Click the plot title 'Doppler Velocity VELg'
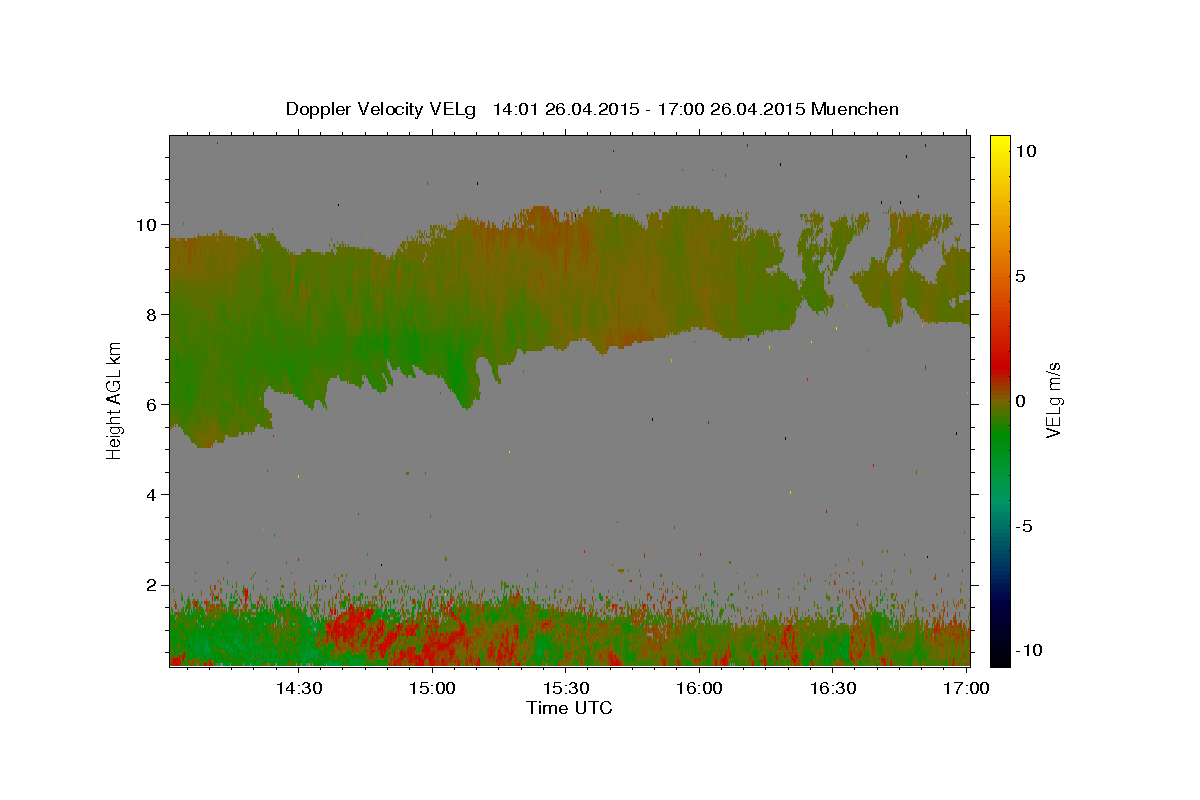The height and width of the screenshot is (800, 1200). pyautogui.click(x=383, y=109)
